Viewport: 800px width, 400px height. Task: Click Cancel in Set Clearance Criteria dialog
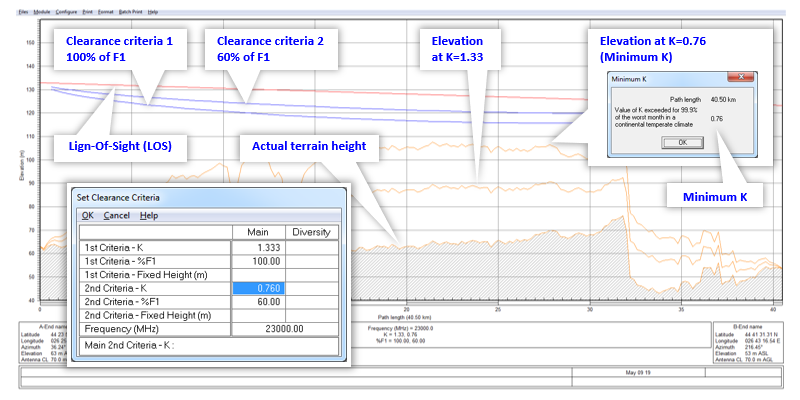tap(116, 215)
